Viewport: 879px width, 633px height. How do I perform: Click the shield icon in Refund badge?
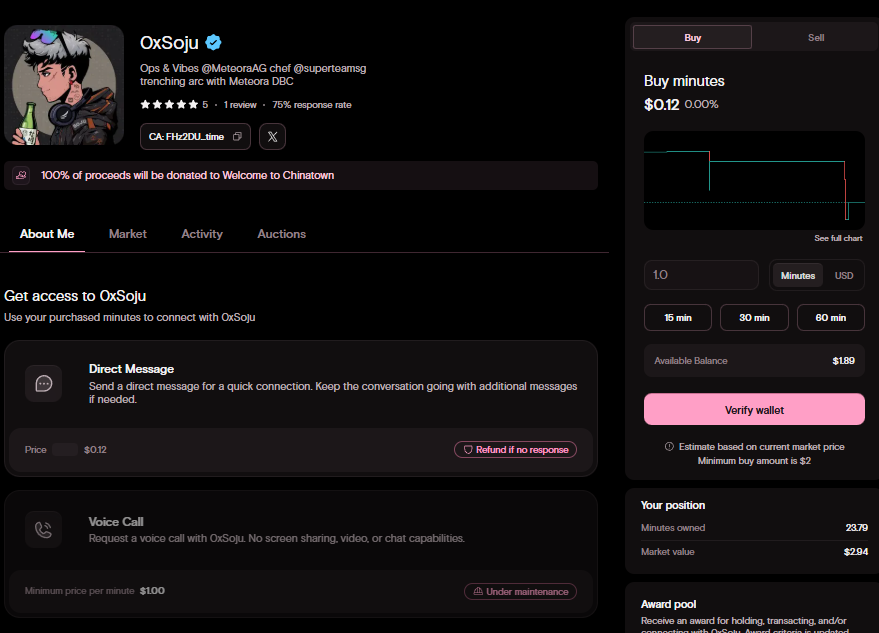click(468, 450)
